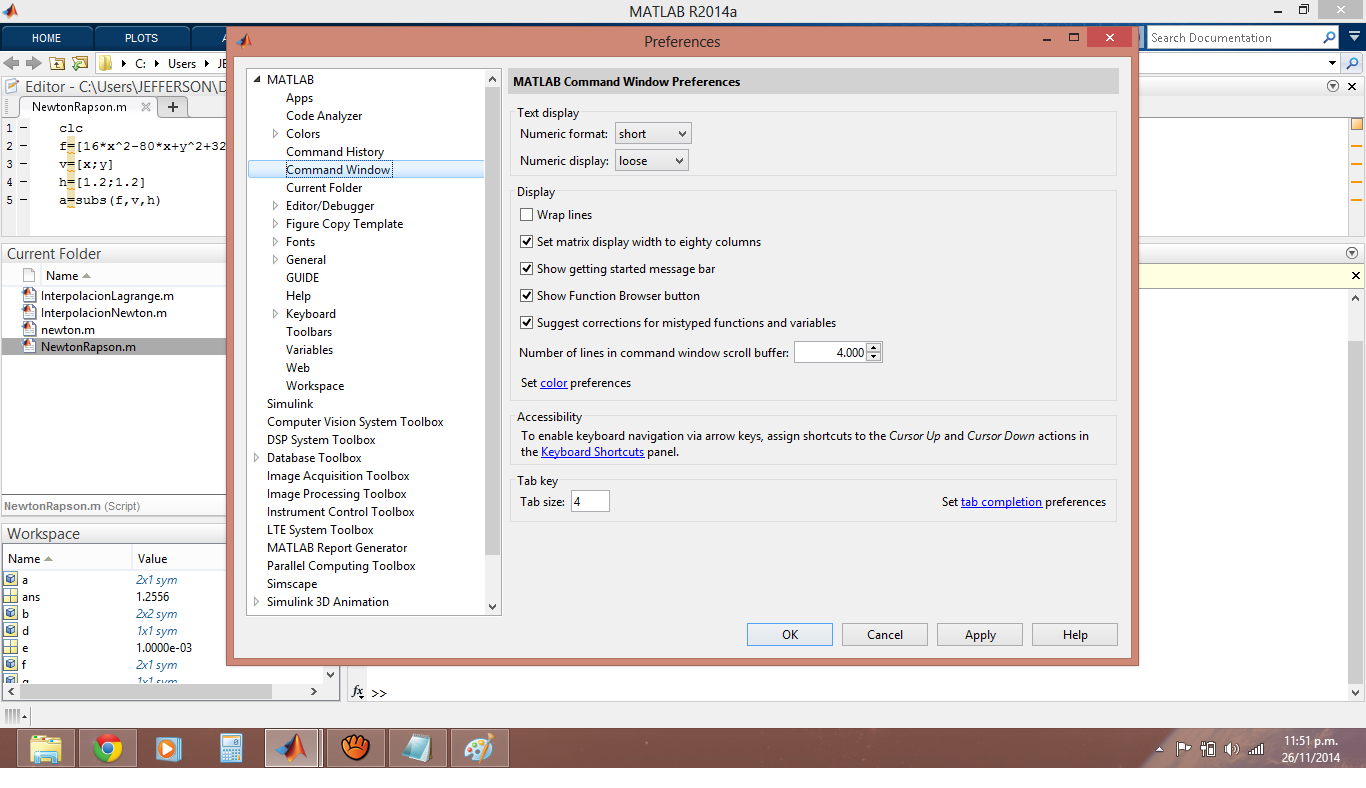This screenshot has width=1366, height=788.
Task: Open the color preferences link
Action: 554,383
